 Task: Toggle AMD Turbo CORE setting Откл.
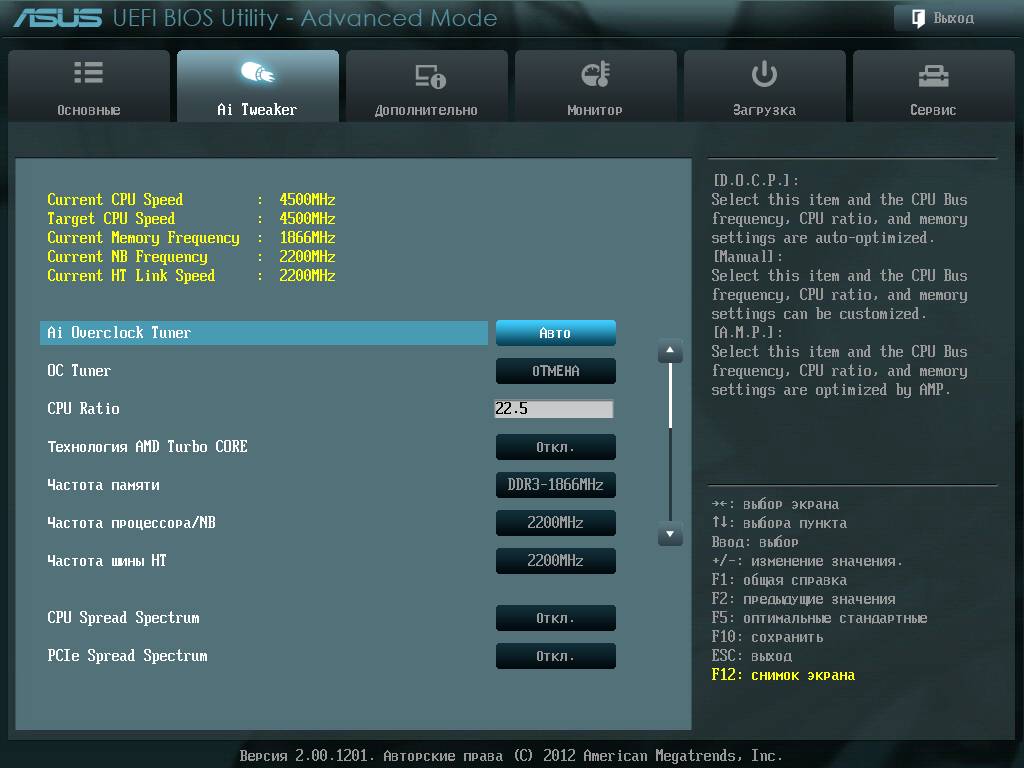(x=555, y=447)
